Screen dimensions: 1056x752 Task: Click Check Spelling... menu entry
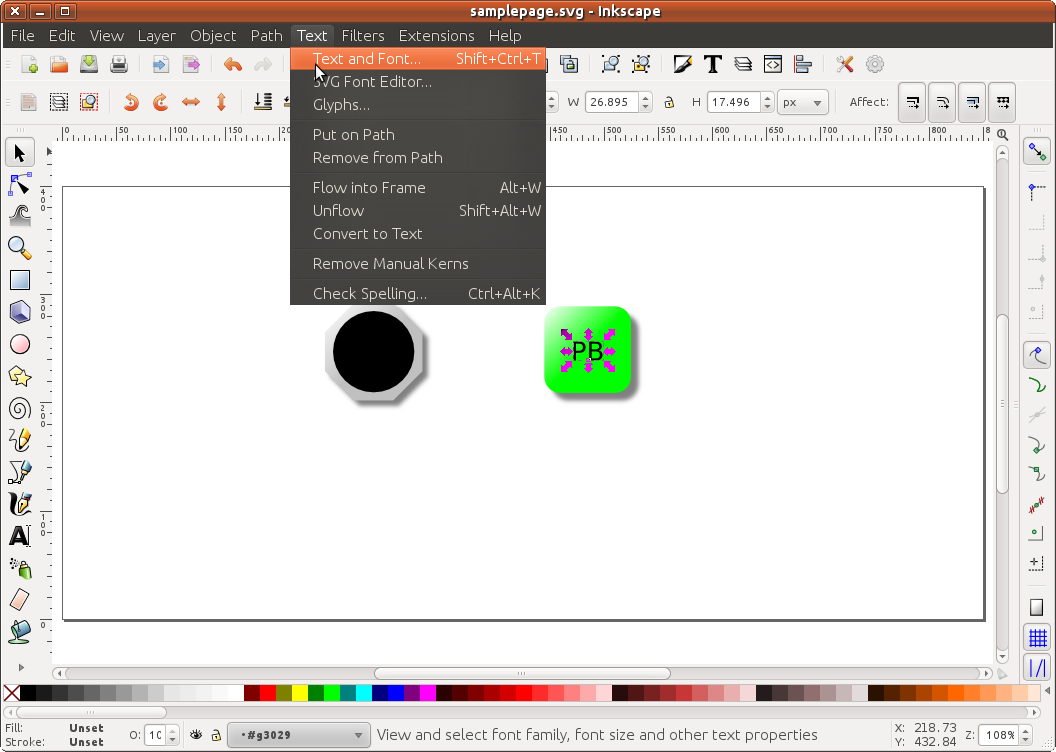(x=369, y=294)
